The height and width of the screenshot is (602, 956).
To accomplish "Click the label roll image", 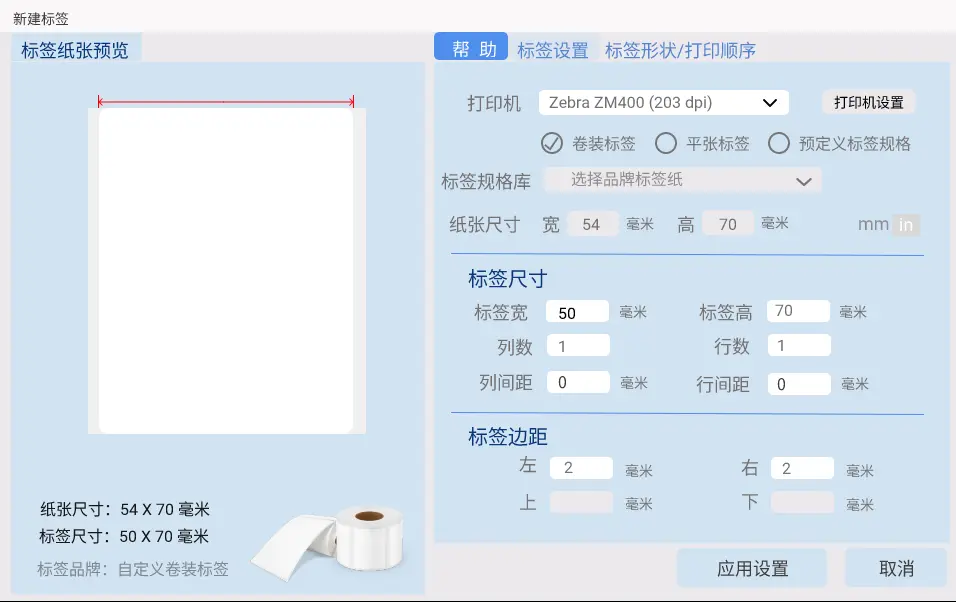I will 329,542.
